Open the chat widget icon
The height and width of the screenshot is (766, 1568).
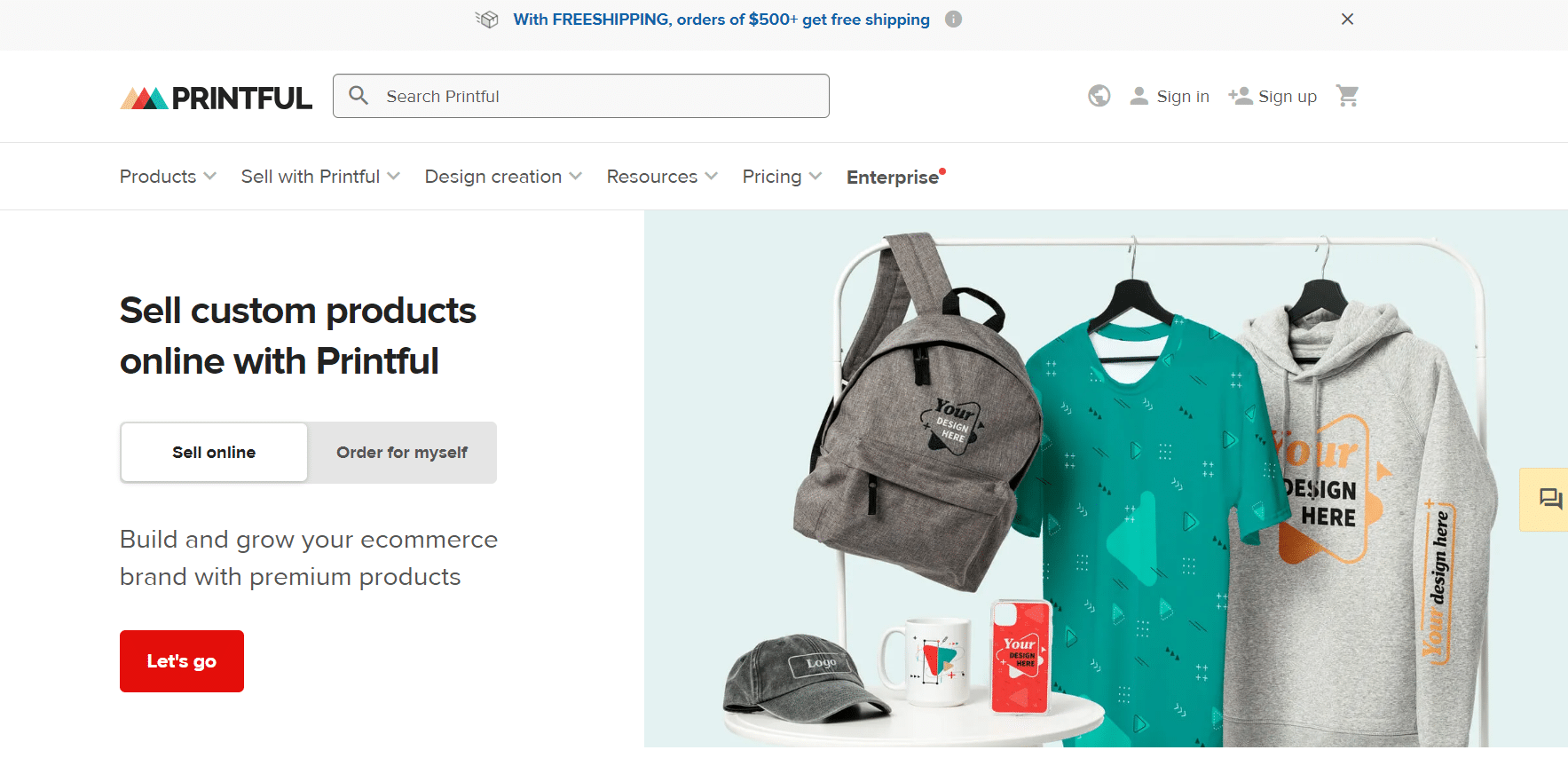click(x=1549, y=499)
